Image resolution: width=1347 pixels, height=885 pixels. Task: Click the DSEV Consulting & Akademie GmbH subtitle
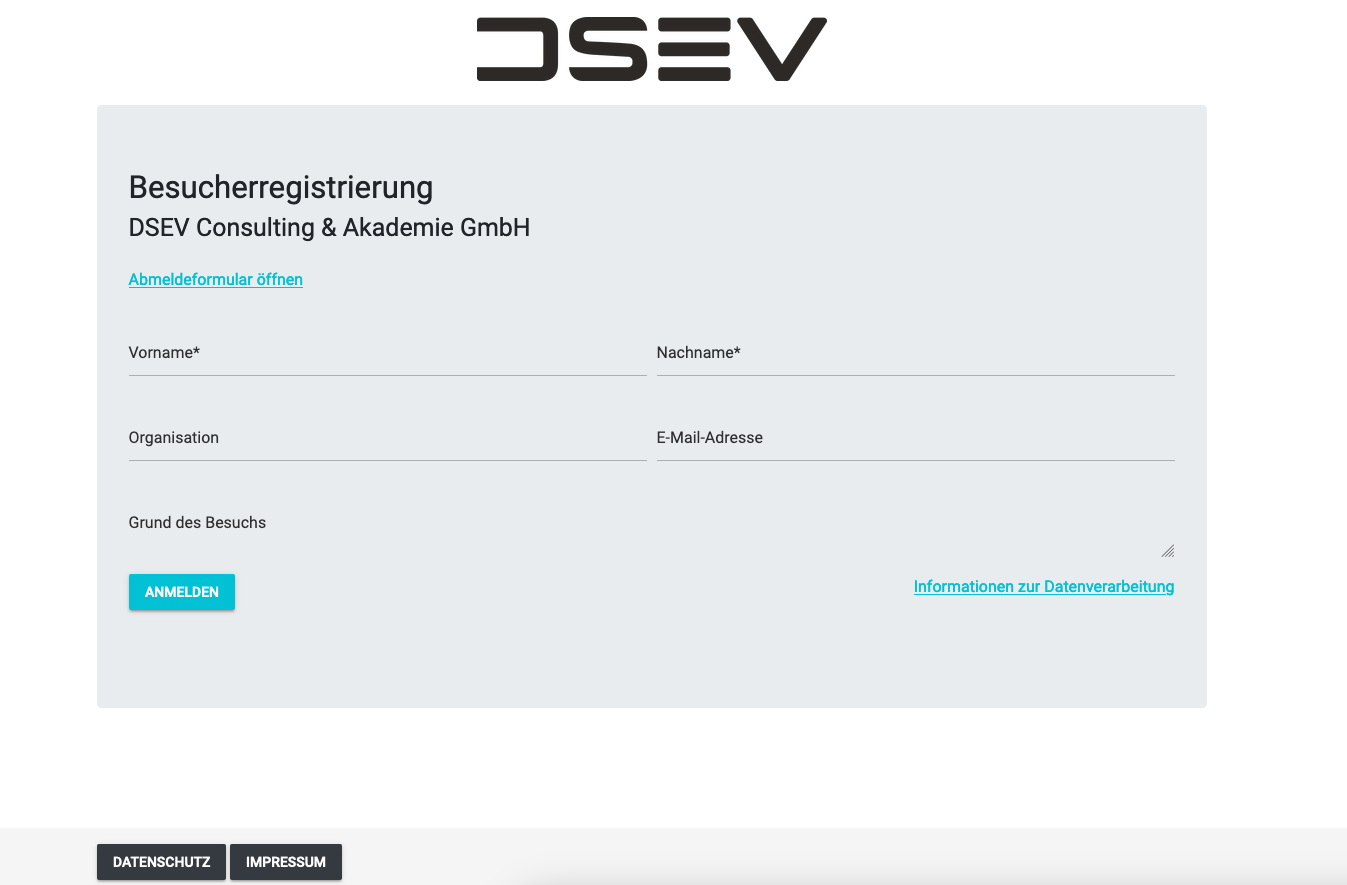tap(329, 228)
